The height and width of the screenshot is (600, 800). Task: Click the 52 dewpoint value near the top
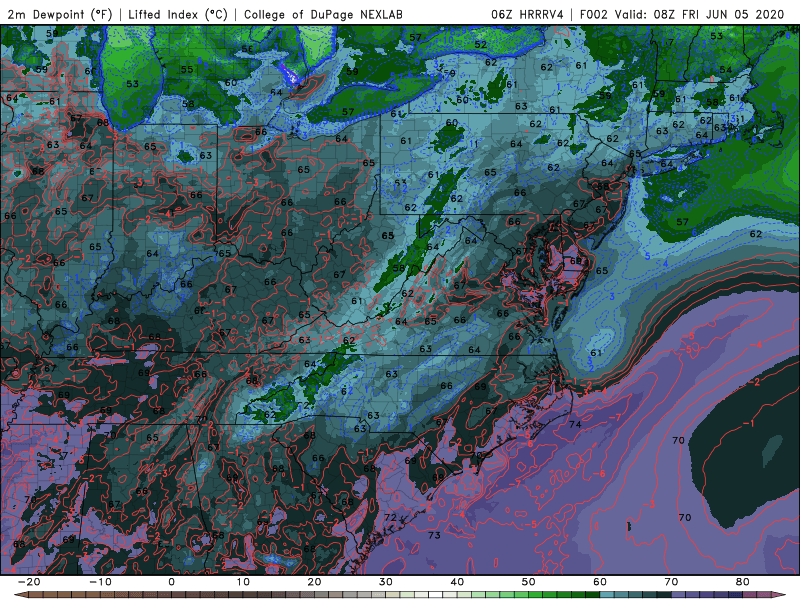click(480, 44)
